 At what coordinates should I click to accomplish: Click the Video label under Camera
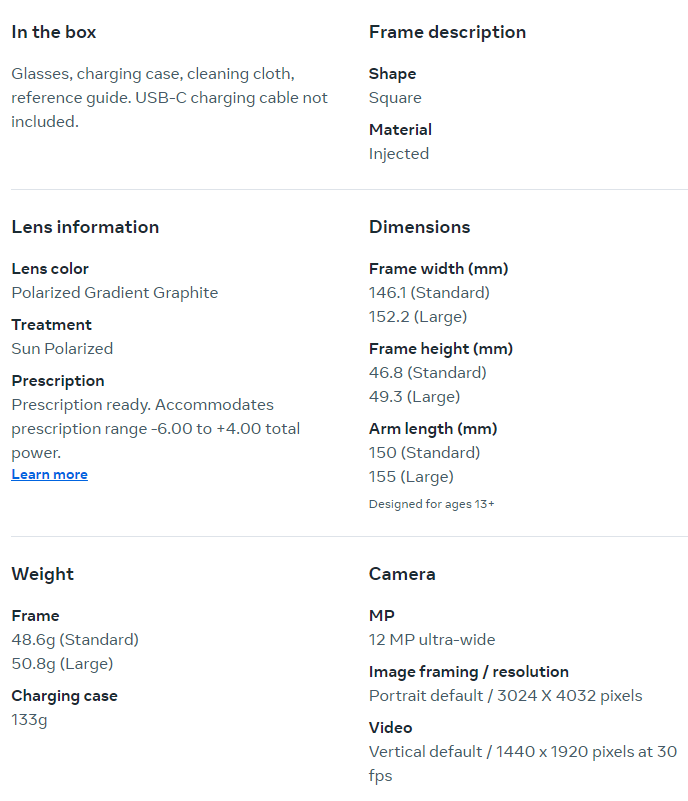(x=390, y=728)
